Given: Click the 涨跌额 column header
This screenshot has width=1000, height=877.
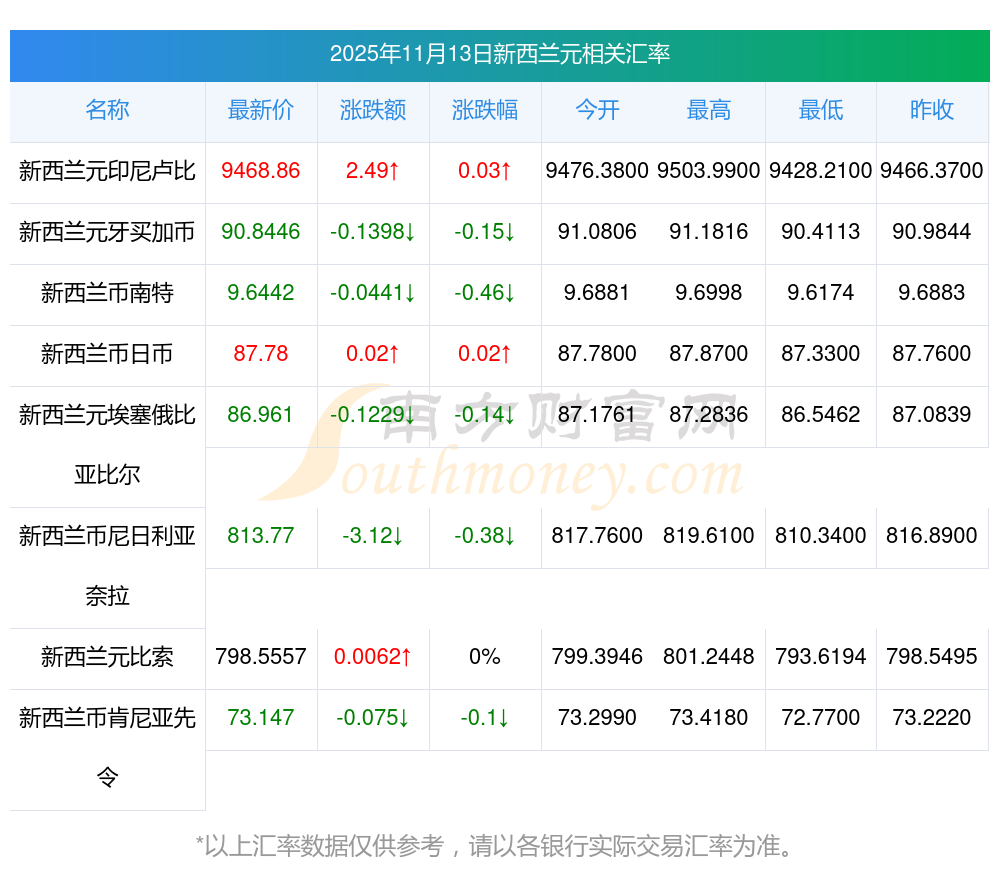Looking at the screenshot, I should tap(373, 110).
